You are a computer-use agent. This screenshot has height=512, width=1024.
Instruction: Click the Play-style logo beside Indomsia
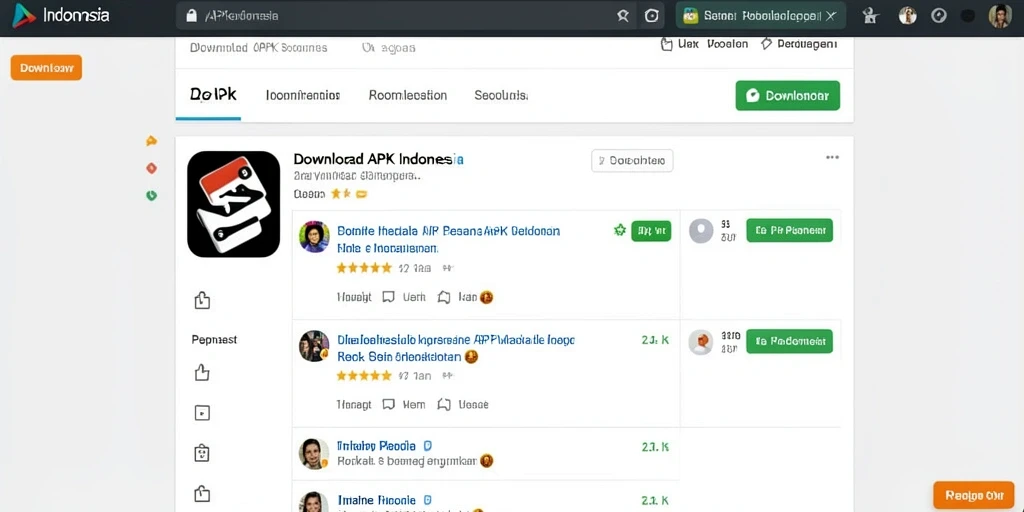(24, 16)
